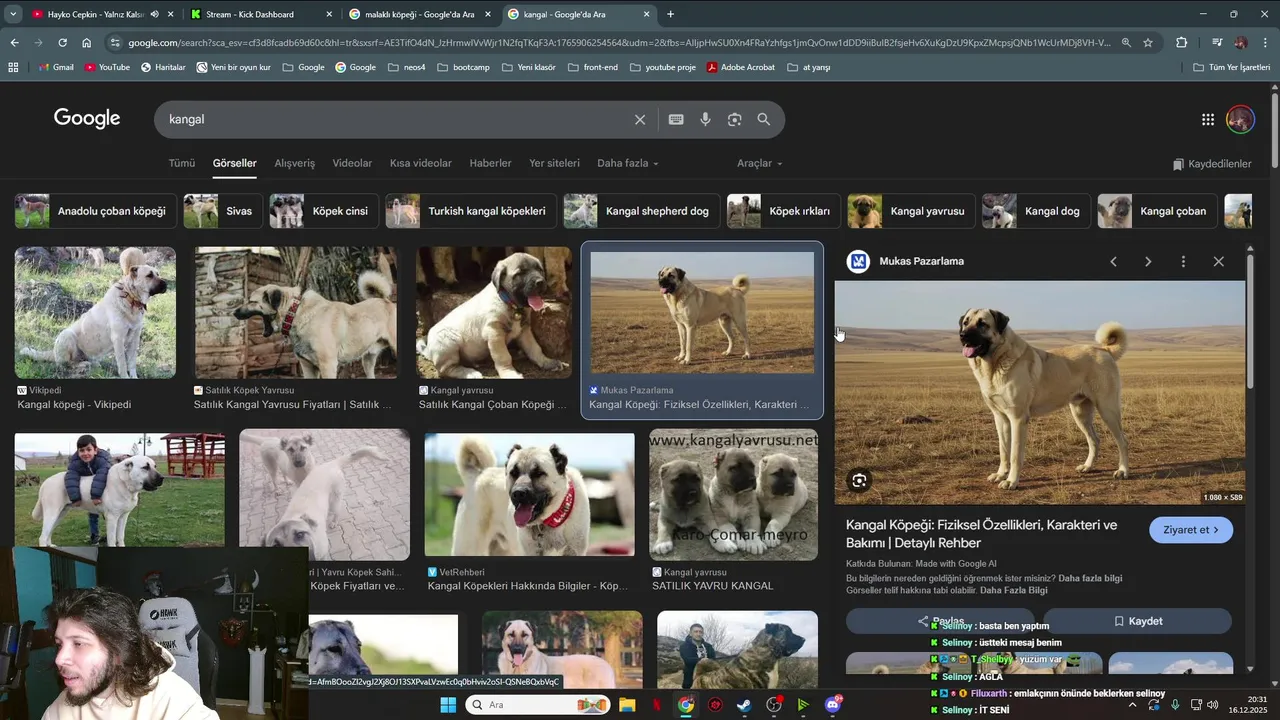This screenshot has width=1280, height=720.
Task: Open the front-end bookmark folder
Action: pos(593,67)
